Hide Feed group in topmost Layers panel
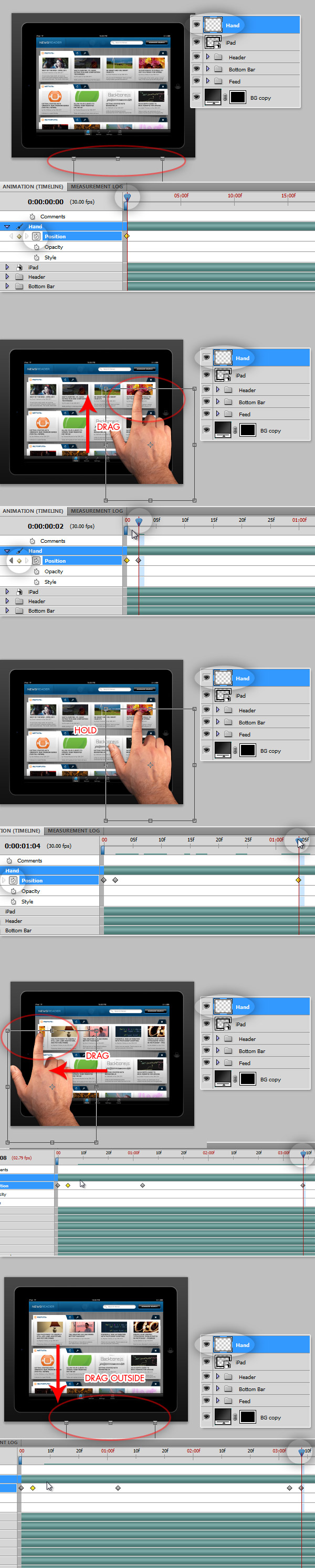The image size is (315, 1568). (196, 81)
